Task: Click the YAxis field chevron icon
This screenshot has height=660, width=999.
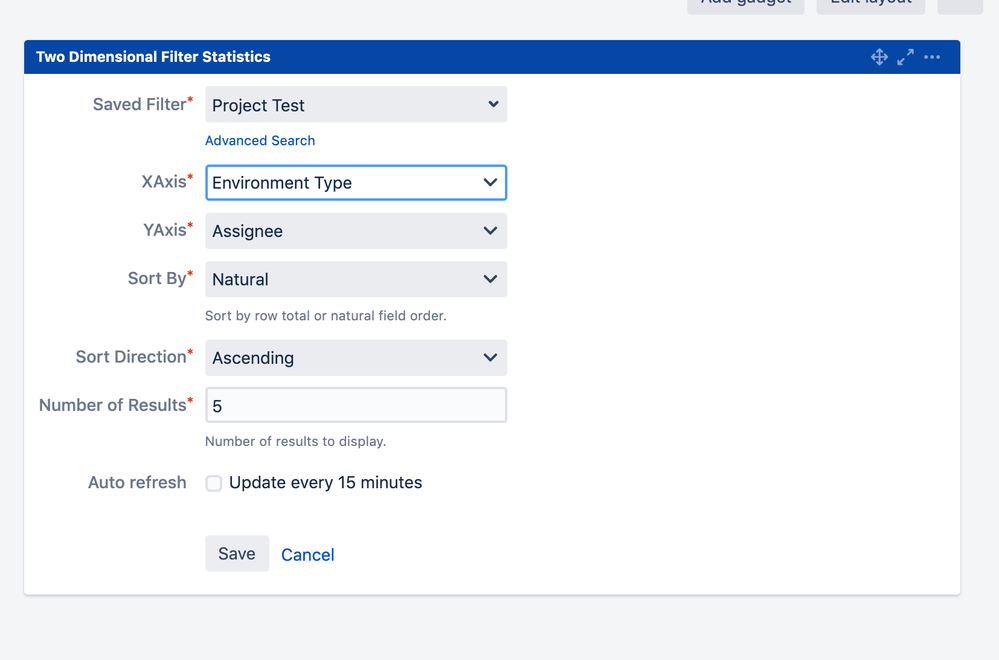Action: pos(491,230)
